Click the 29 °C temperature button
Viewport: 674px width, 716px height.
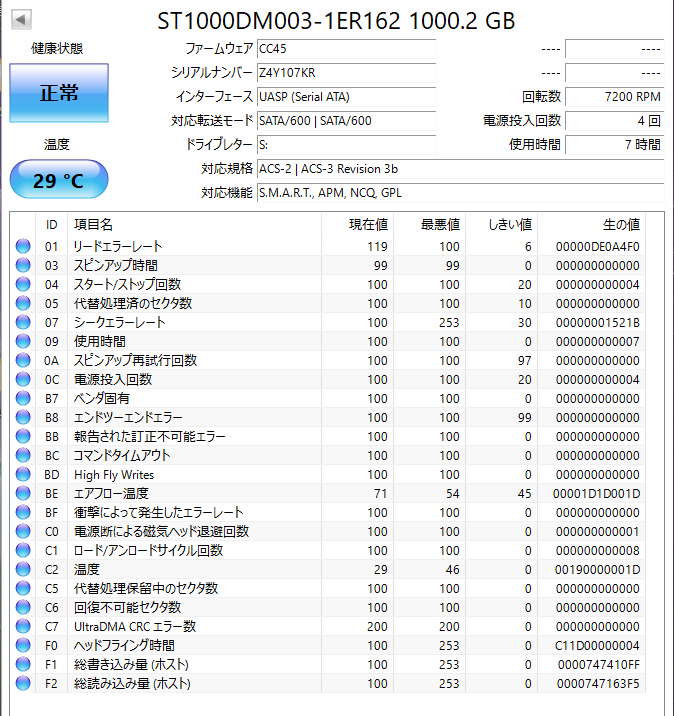pos(59,180)
